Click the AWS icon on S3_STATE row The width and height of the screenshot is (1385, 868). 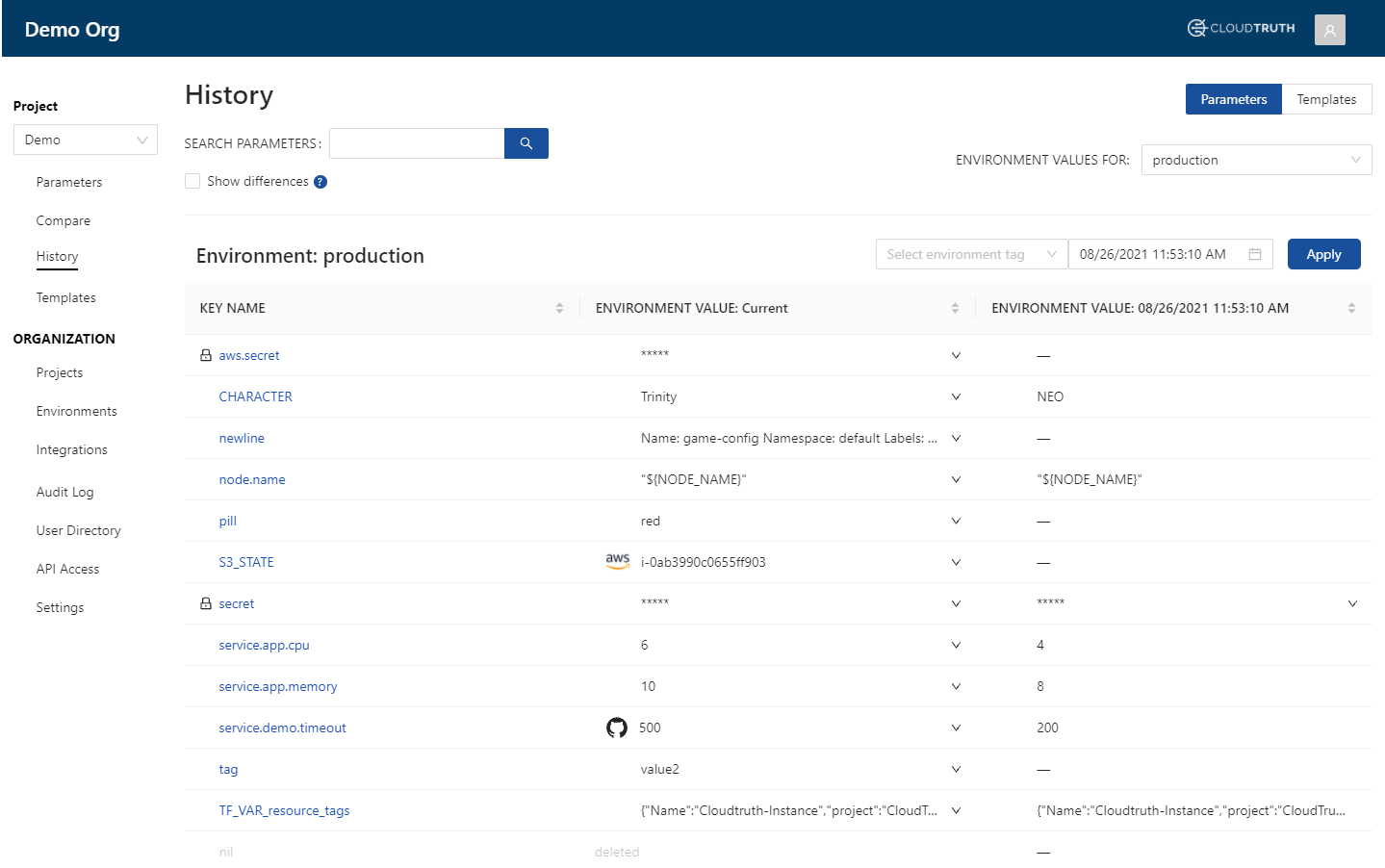617,561
